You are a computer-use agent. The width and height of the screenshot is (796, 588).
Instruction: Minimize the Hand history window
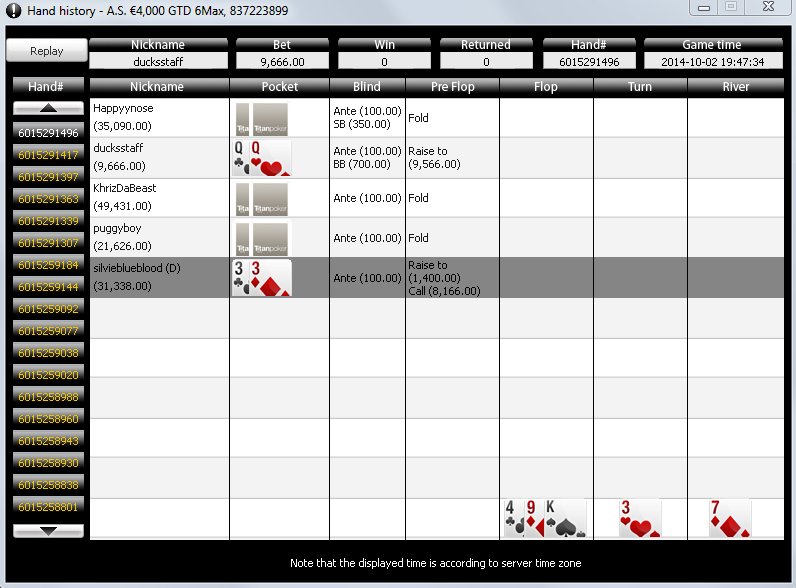click(704, 7)
